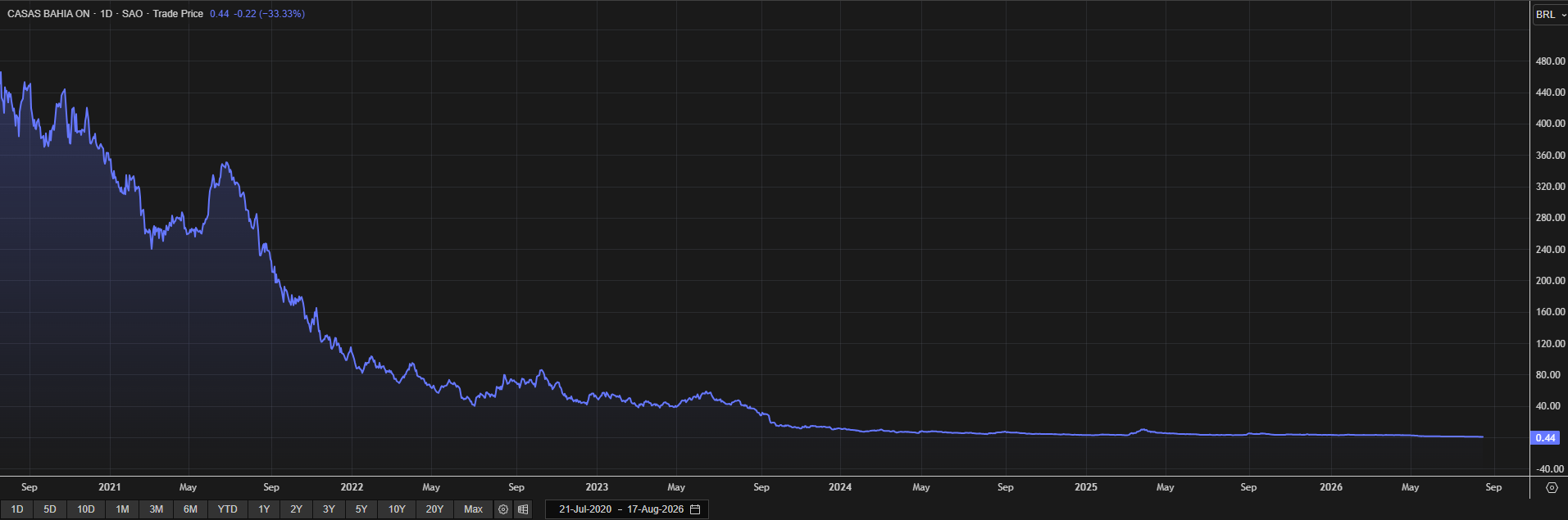Image resolution: width=1568 pixels, height=520 pixels.
Task: Click the 2022 label on time axis
Action: [x=352, y=487]
